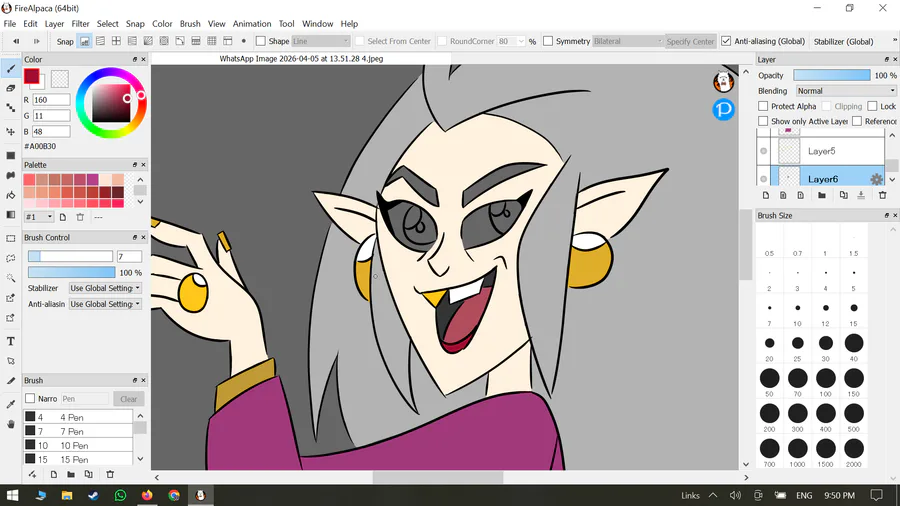Hide Layer5 using its visibility dot
Screen dimensions: 900x506
click(x=764, y=151)
